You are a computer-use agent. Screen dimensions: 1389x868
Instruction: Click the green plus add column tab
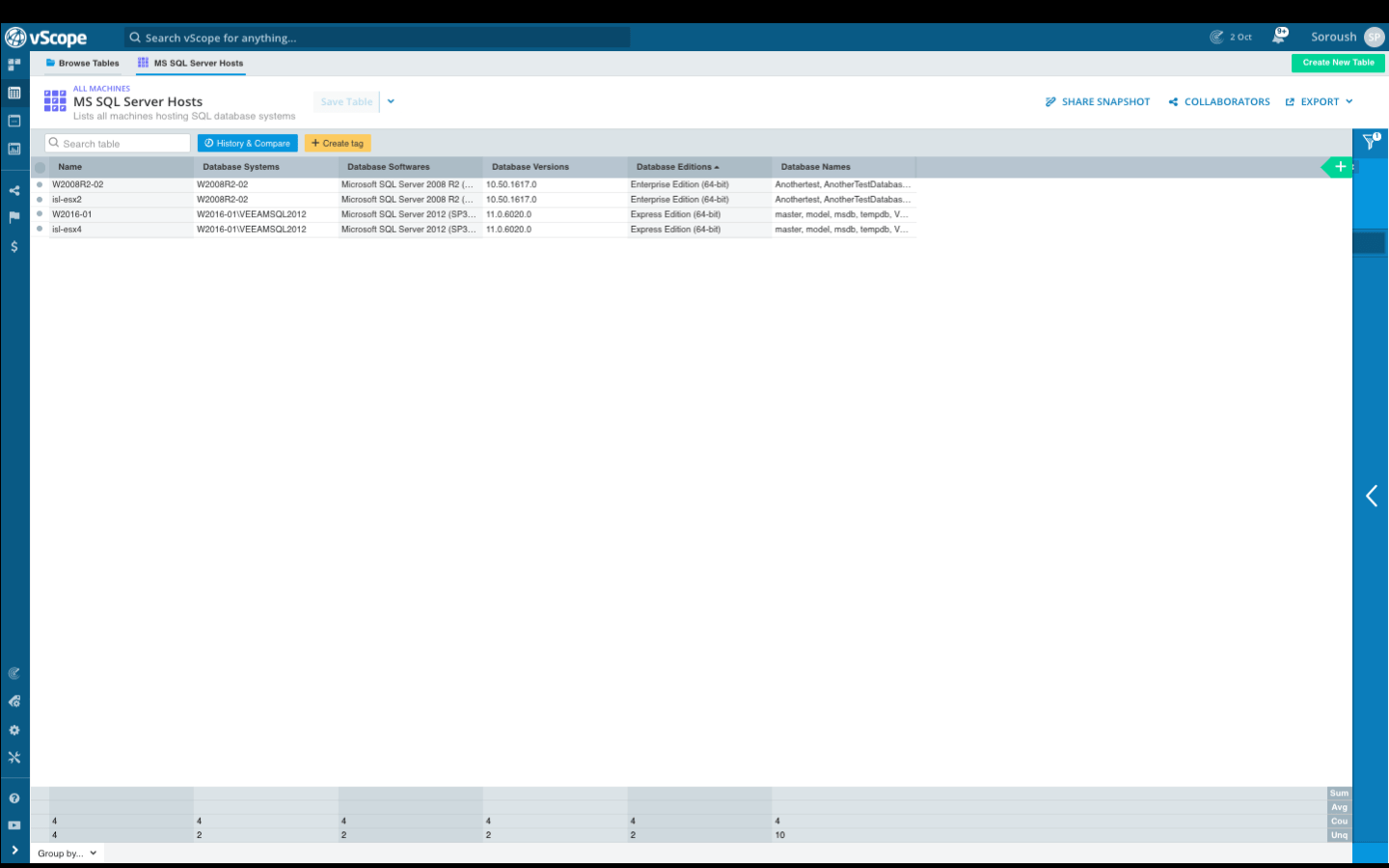[1339, 167]
